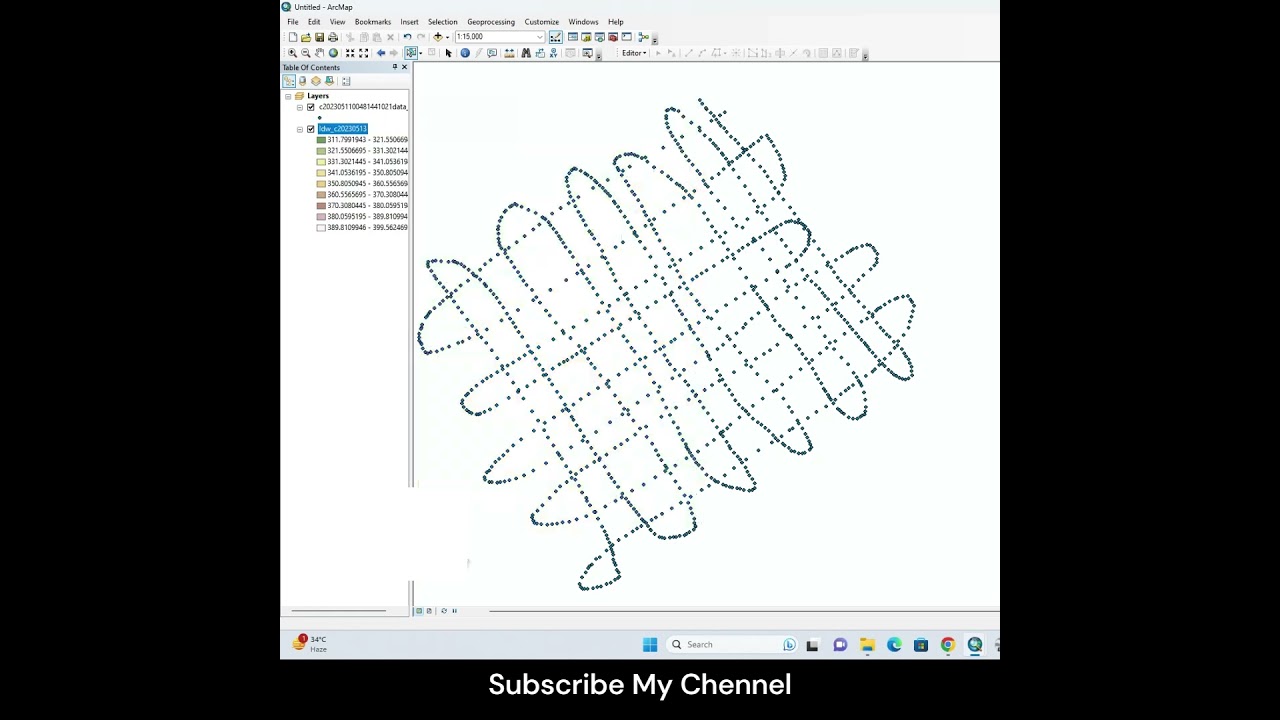Open the Select Features dropdown arrow
The height and width of the screenshot is (720, 1280).
420,53
